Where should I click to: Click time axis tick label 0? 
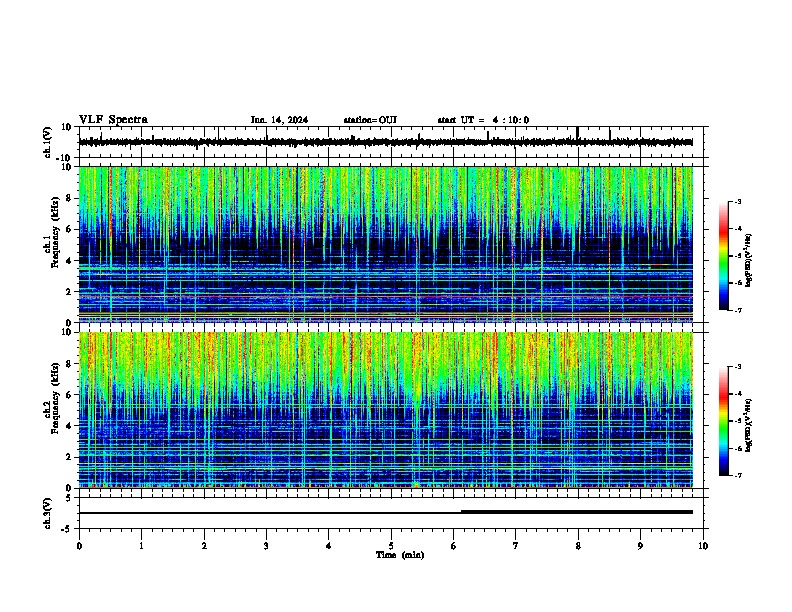[79, 546]
